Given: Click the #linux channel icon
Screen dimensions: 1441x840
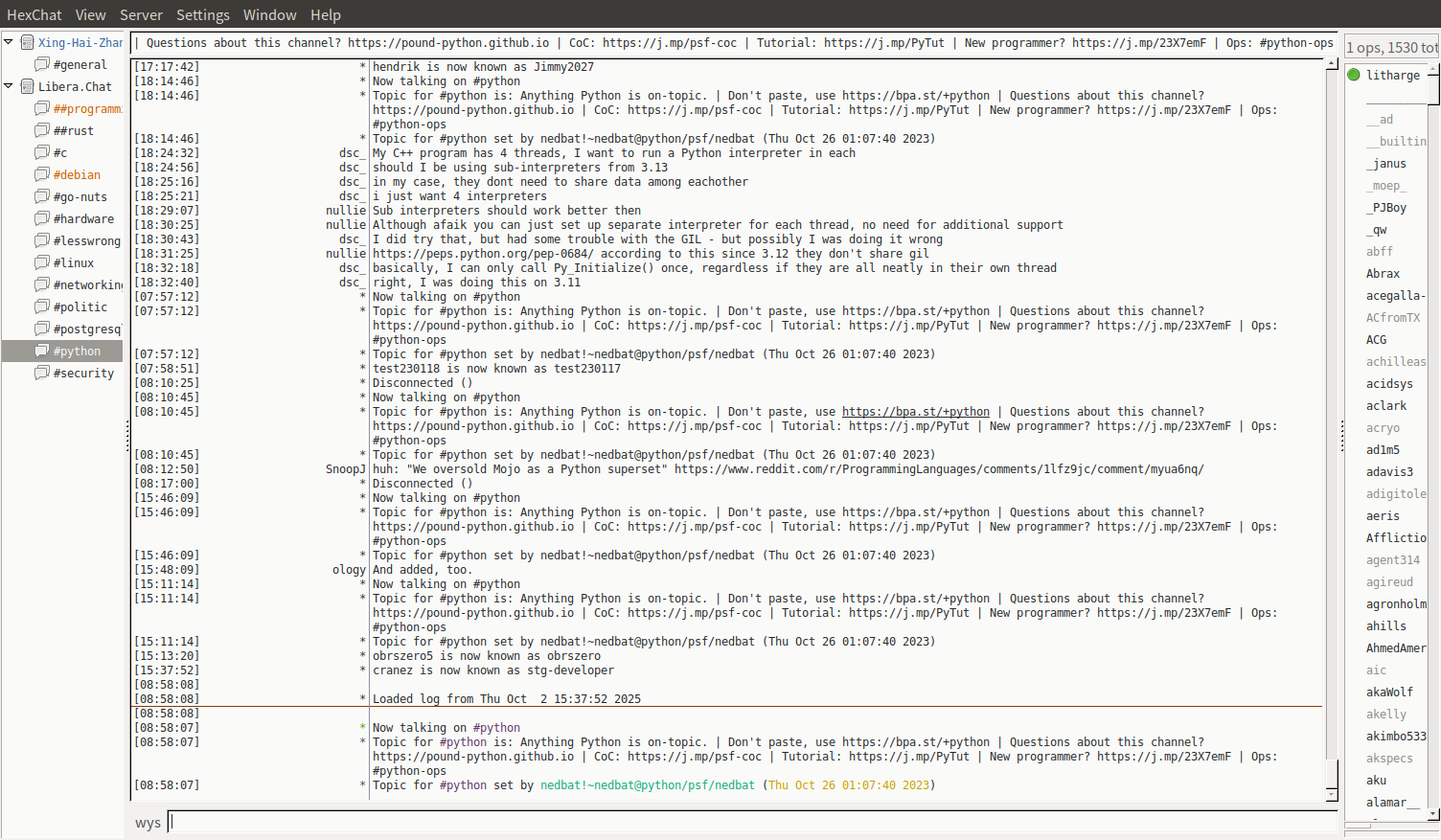Looking at the screenshot, I should pos(42,262).
